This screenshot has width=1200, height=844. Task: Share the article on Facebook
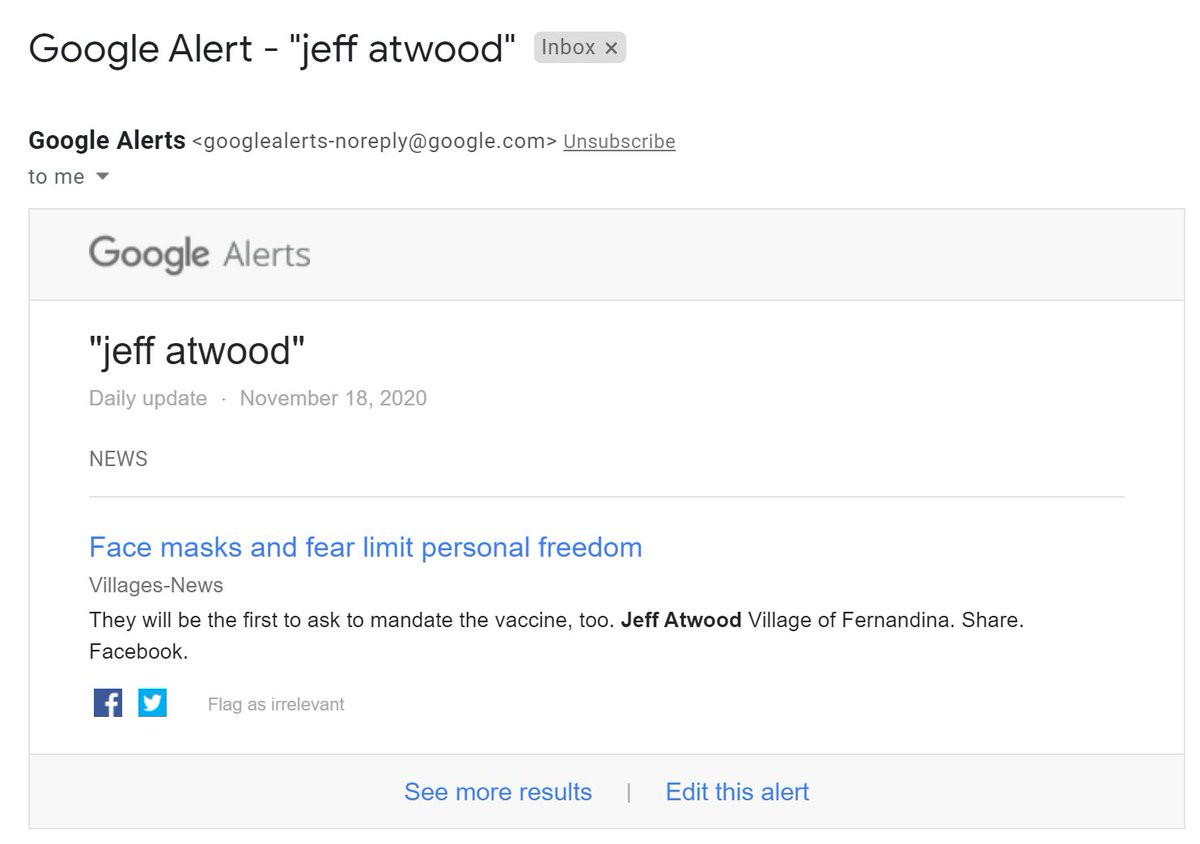[x=108, y=704]
